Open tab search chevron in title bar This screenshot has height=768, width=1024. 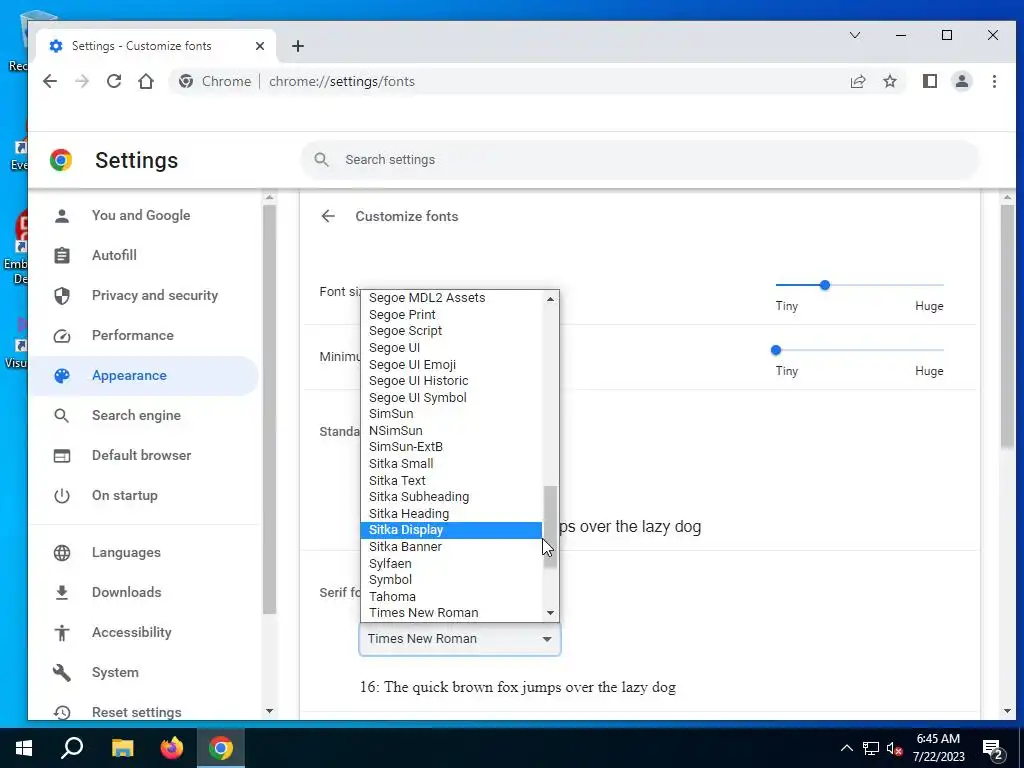854,35
